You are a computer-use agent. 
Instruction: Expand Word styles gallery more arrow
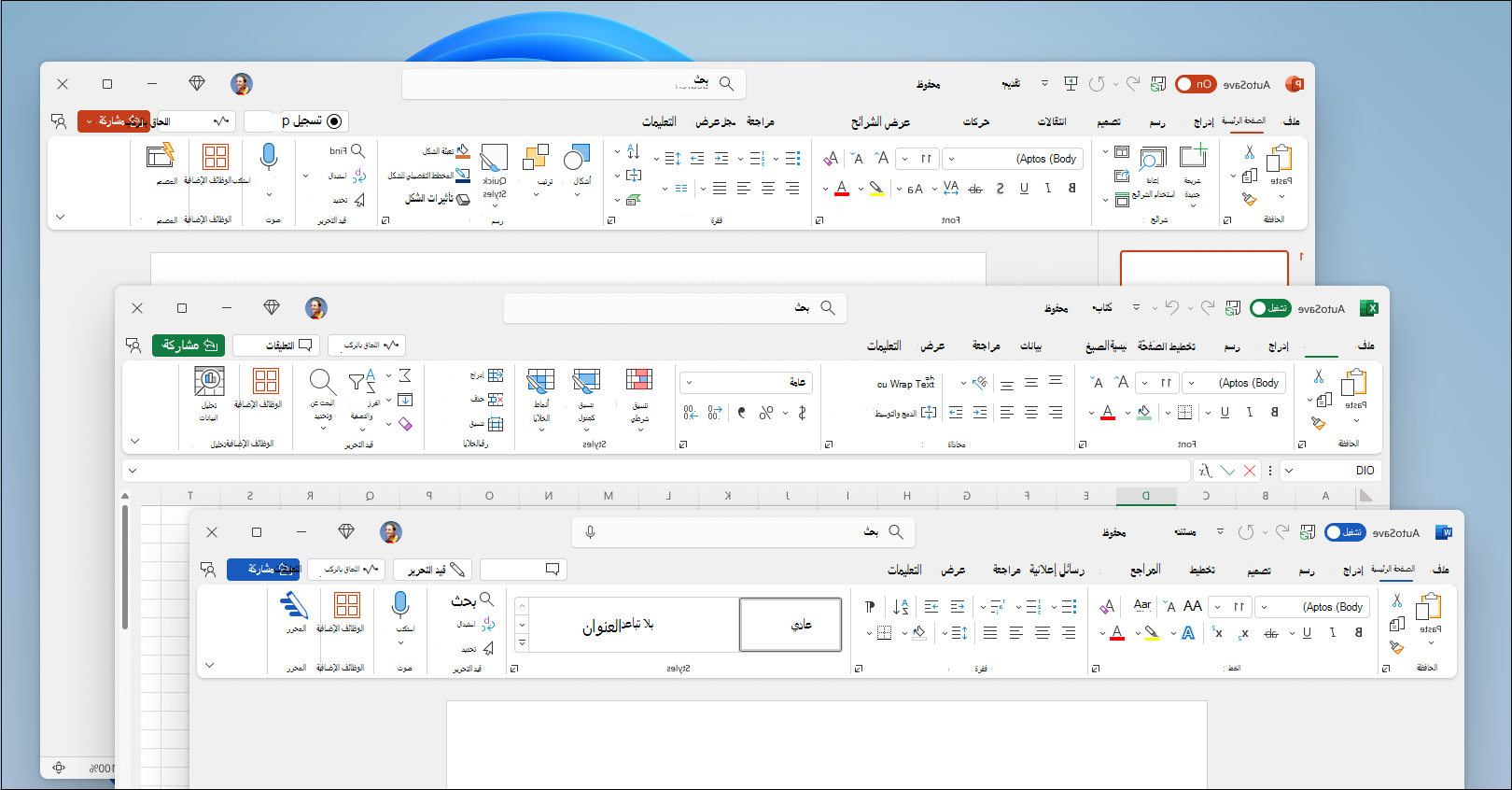click(522, 643)
